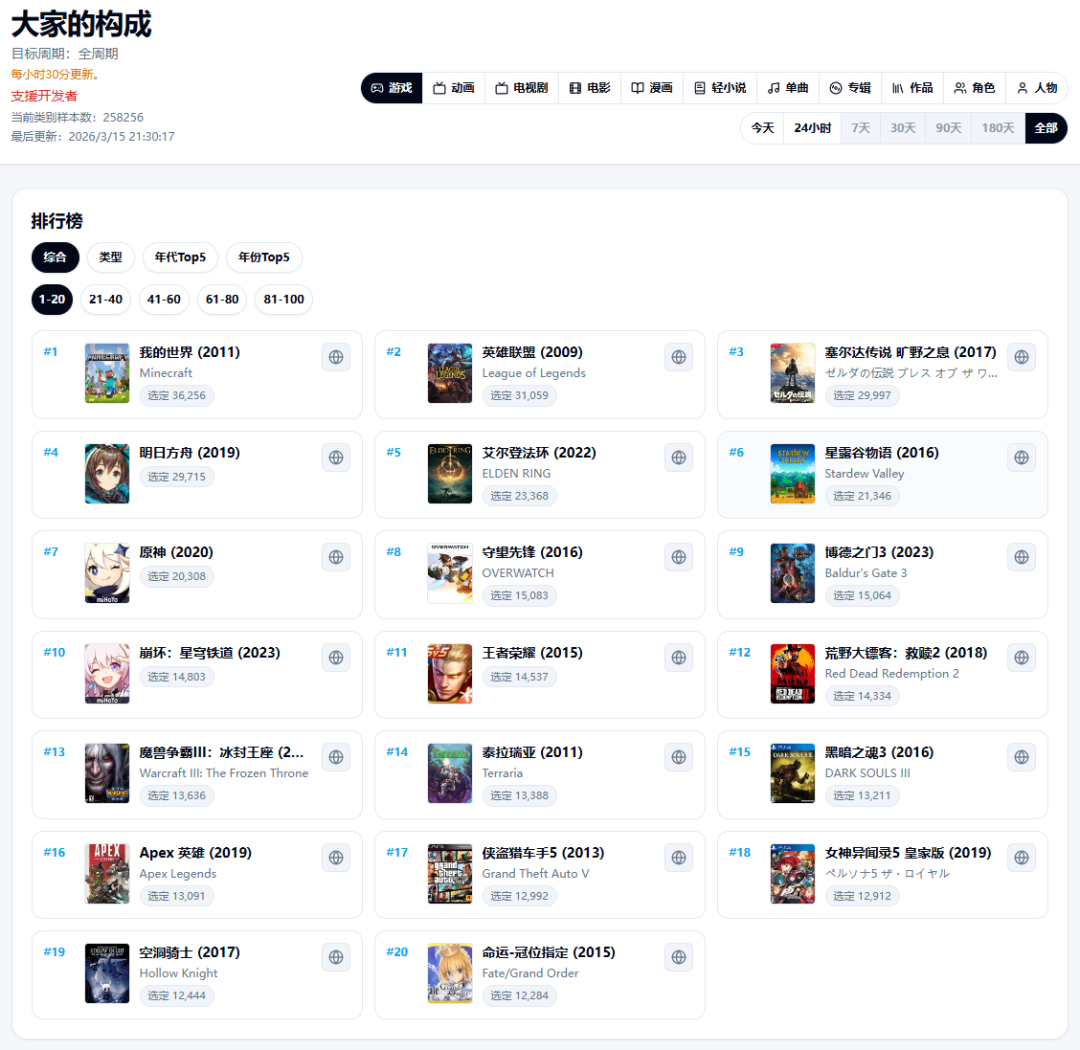1080x1050 pixels.
Task: Click the globe icon for Apex 英雄
Action: tap(336, 857)
